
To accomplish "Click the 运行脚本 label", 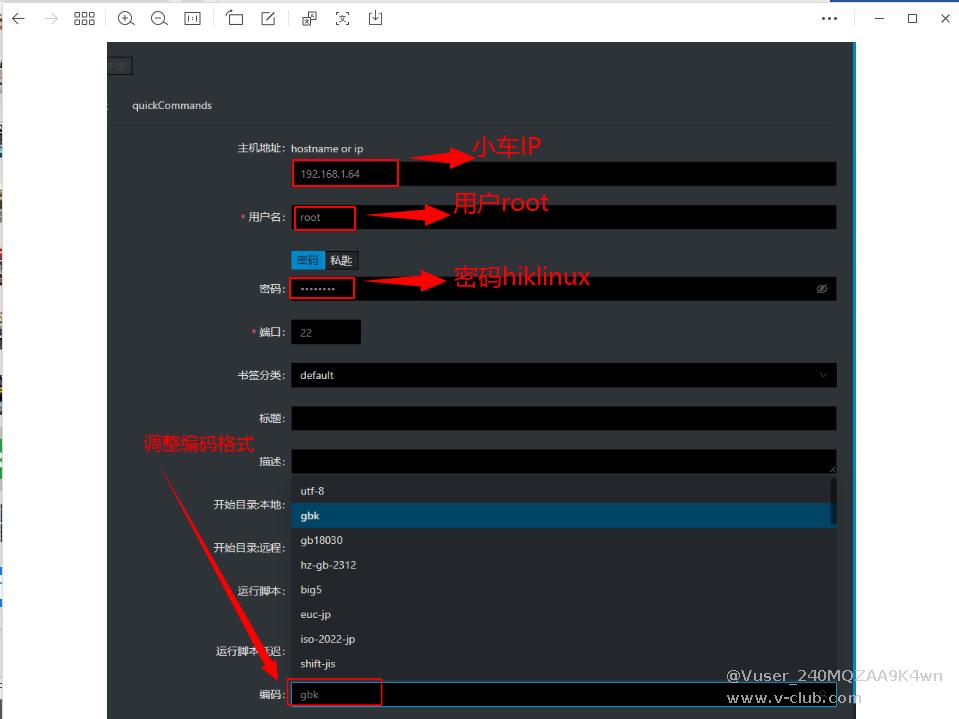I will pyautogui.click(x=261, y=591).
